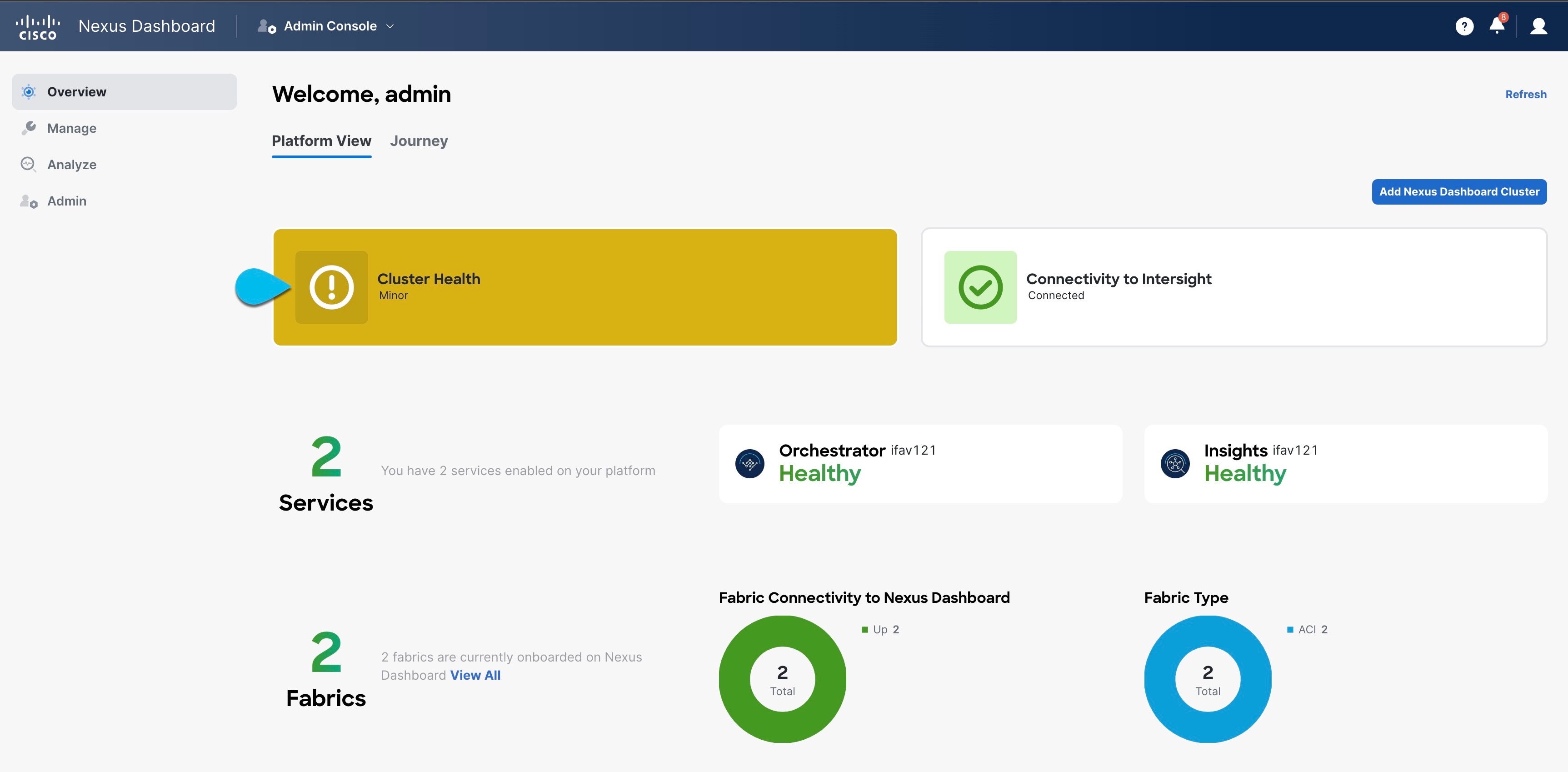Click the Cluster Health warning icon

331,287
